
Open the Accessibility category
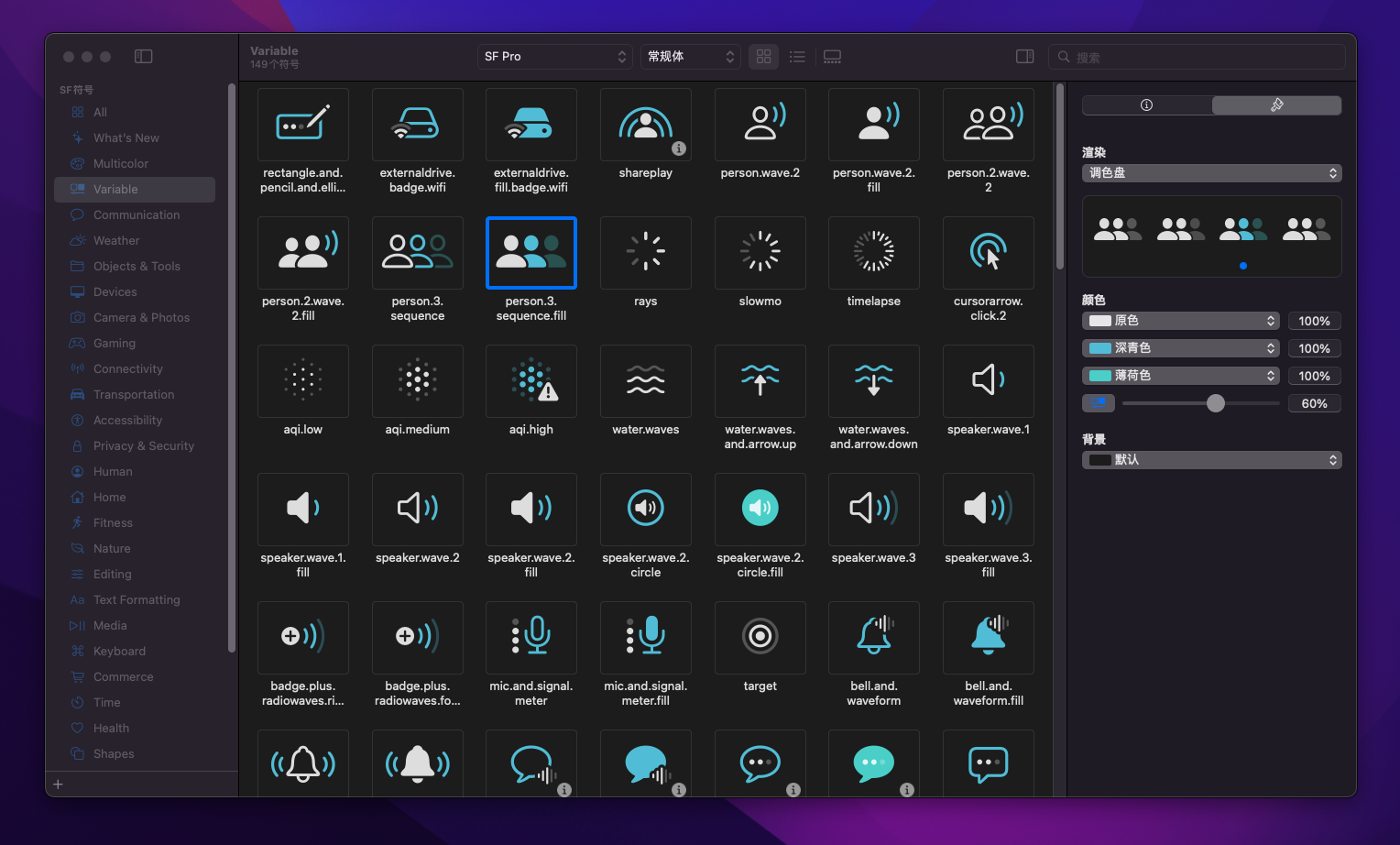[135, 420]
